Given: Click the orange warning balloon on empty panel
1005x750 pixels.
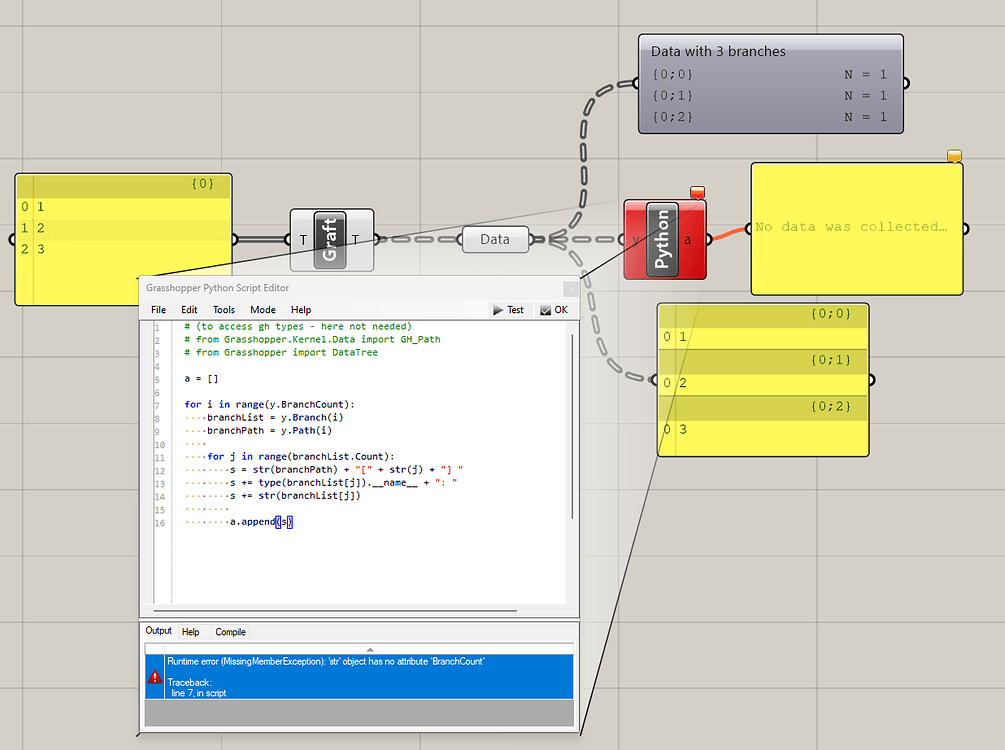Looking at the screenshot, I should 954,156.
